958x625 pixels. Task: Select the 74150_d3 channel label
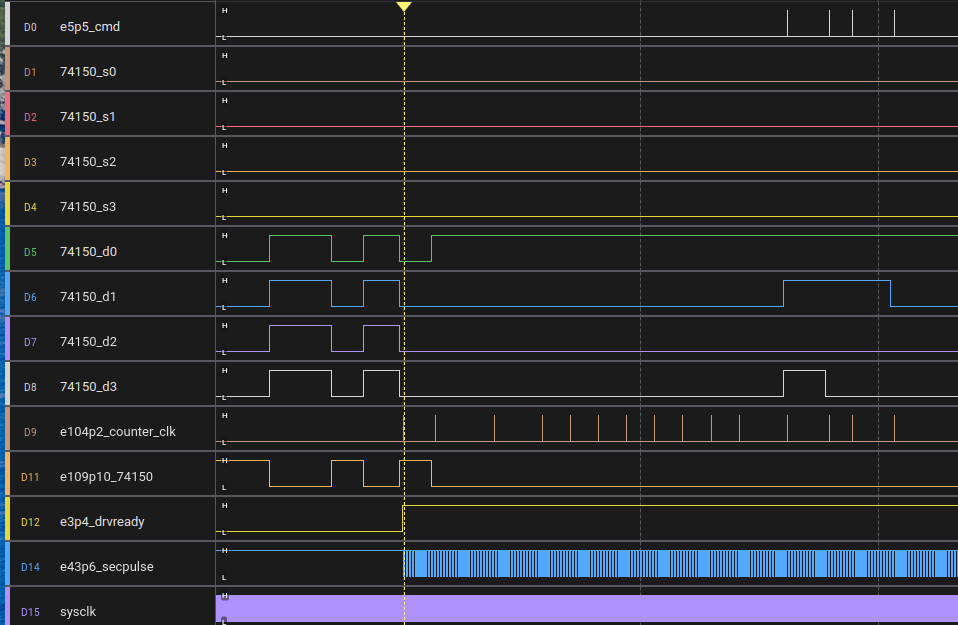[x=89, y=387]
